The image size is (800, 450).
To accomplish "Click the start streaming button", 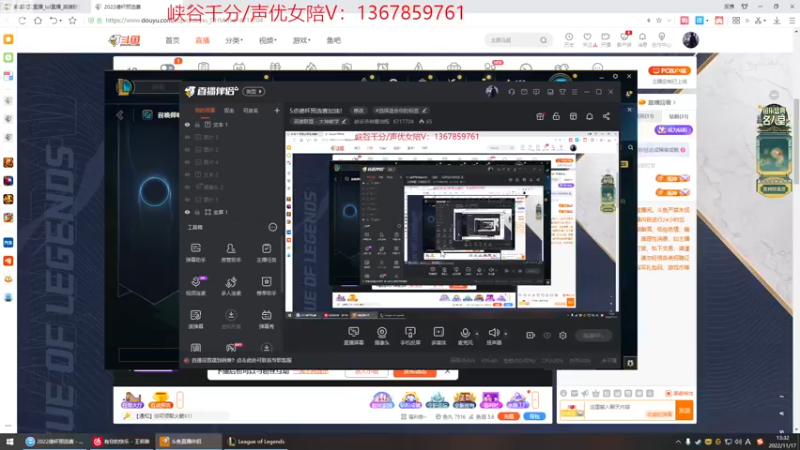I will click(x=594, y=336).
